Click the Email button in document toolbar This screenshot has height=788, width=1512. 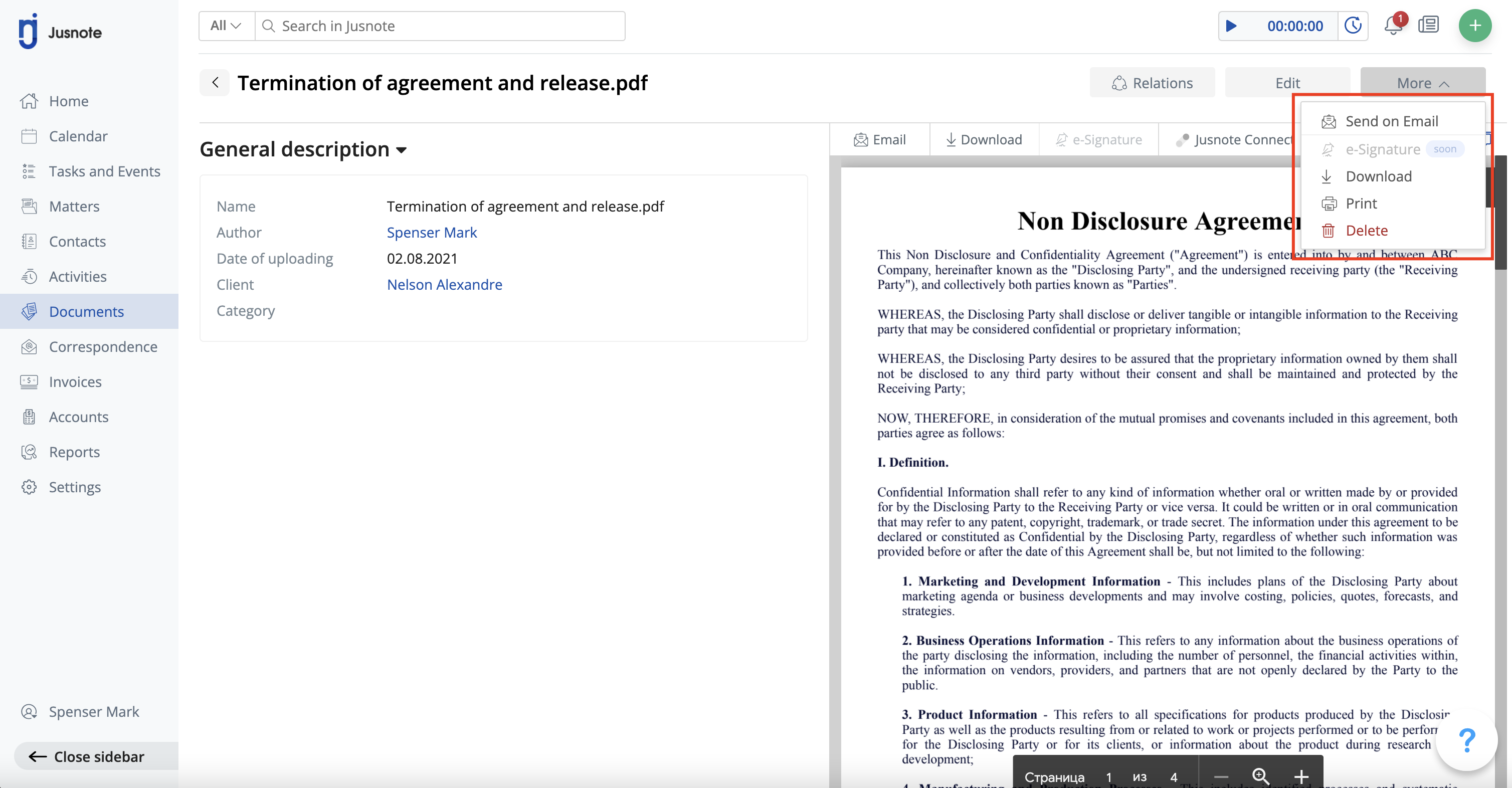[880, 140]
